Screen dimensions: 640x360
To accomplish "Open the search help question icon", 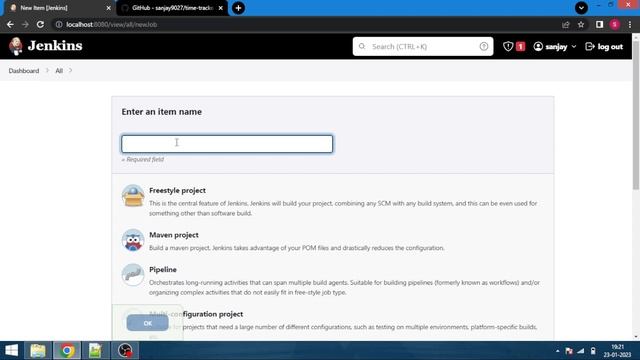I will tap(484, 47).
